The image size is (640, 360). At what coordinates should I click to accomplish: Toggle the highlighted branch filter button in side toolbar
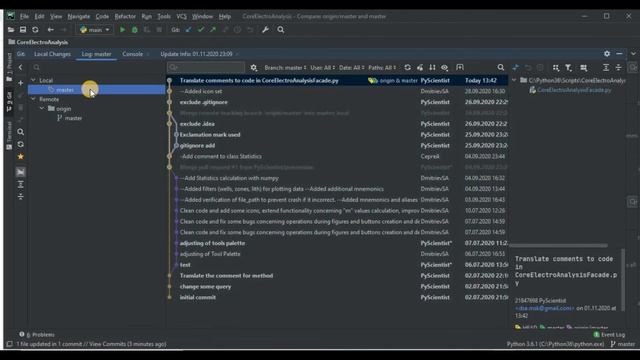coord(20,172)
